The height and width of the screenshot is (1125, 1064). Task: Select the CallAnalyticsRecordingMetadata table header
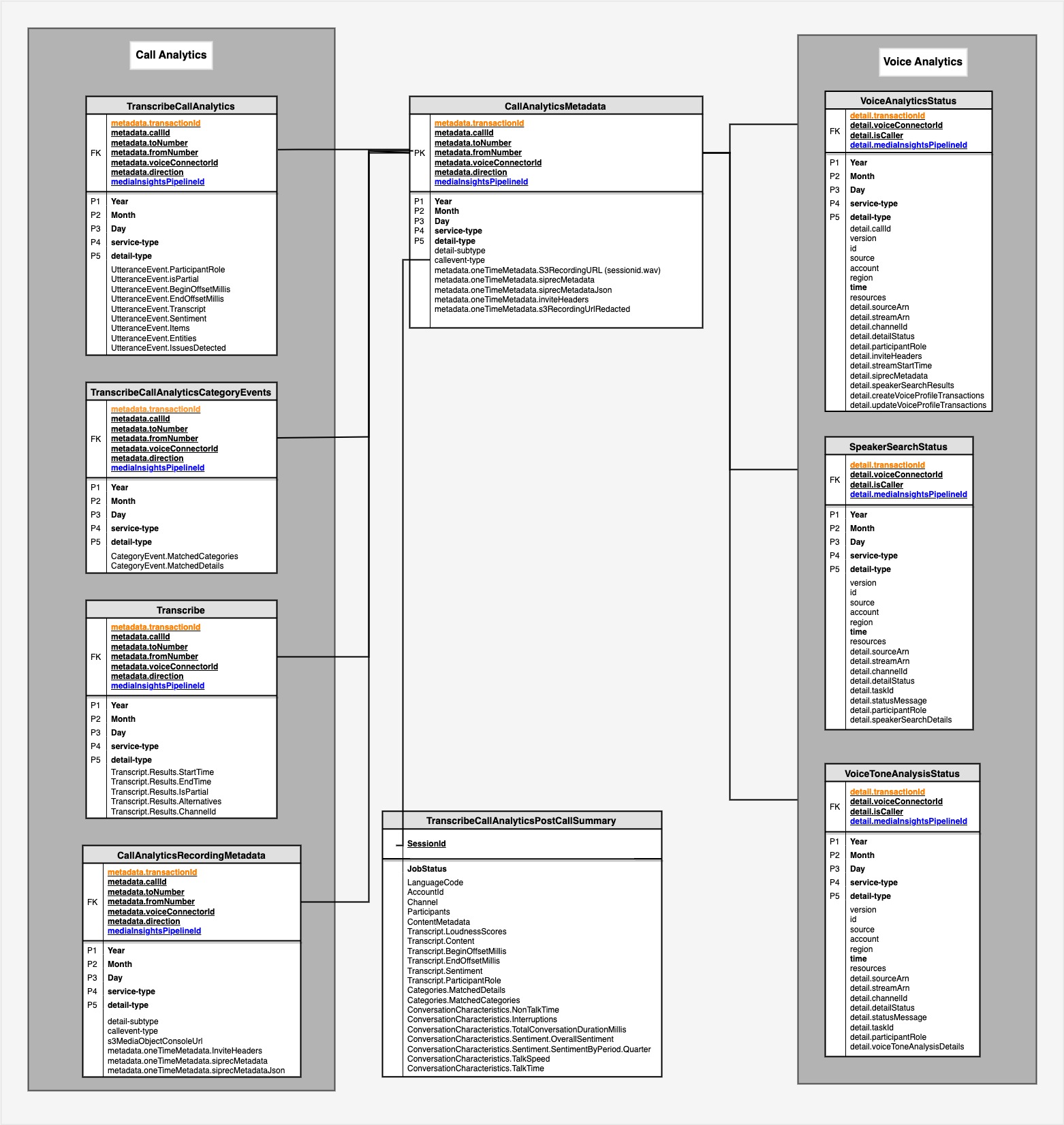pos(191,855)
